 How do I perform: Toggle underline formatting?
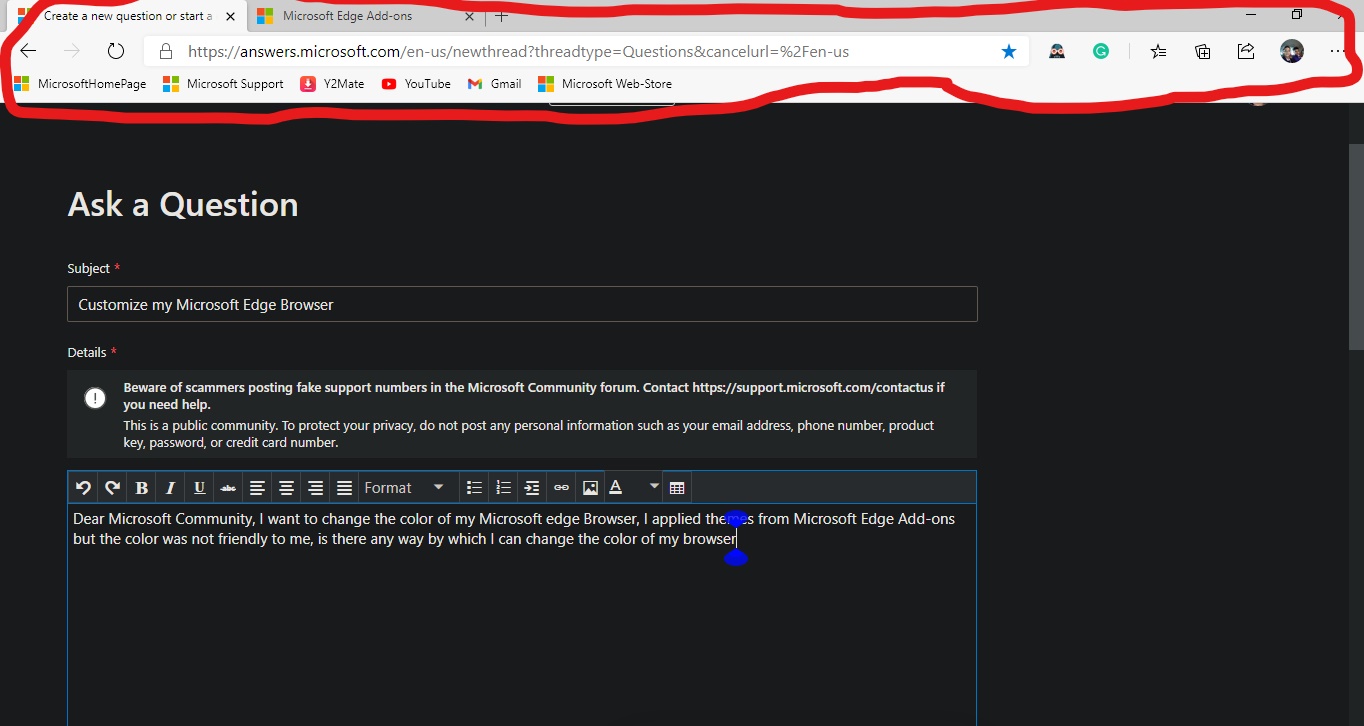pyautogui.click(x=199, y=488)
